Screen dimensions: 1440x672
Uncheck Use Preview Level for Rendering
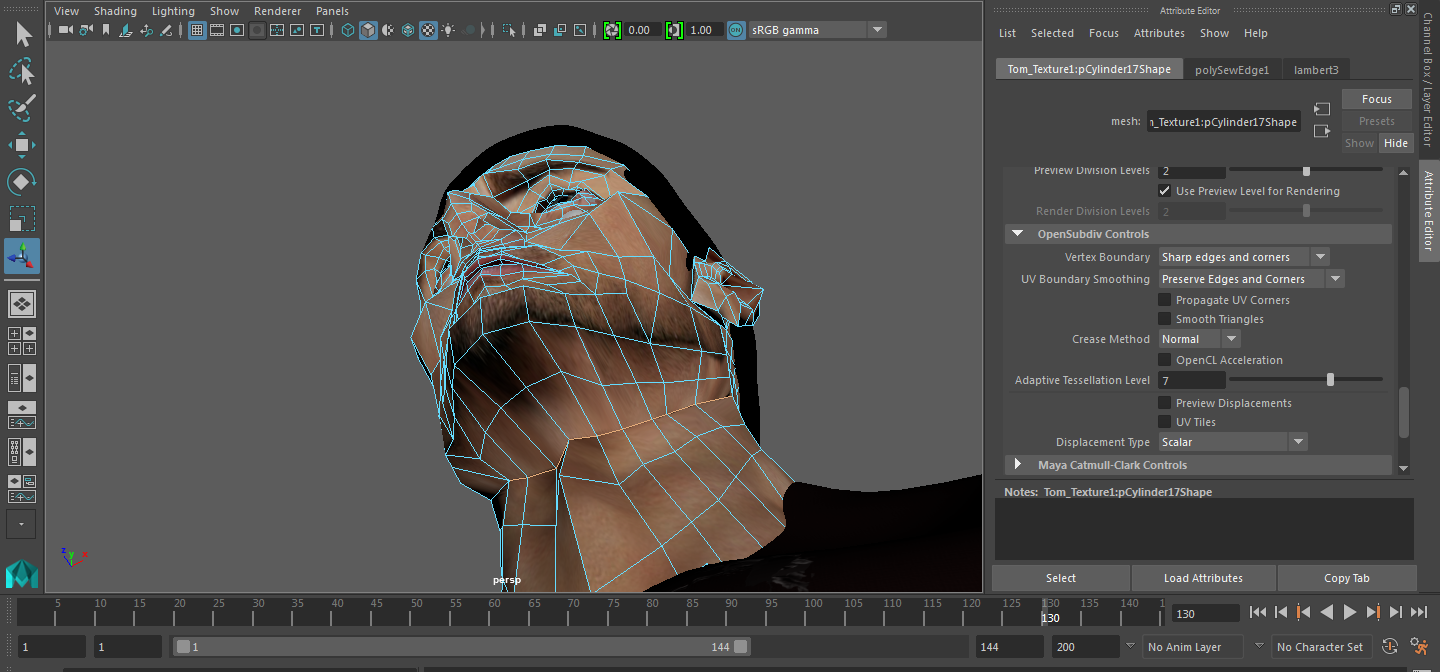[1165, 190]
